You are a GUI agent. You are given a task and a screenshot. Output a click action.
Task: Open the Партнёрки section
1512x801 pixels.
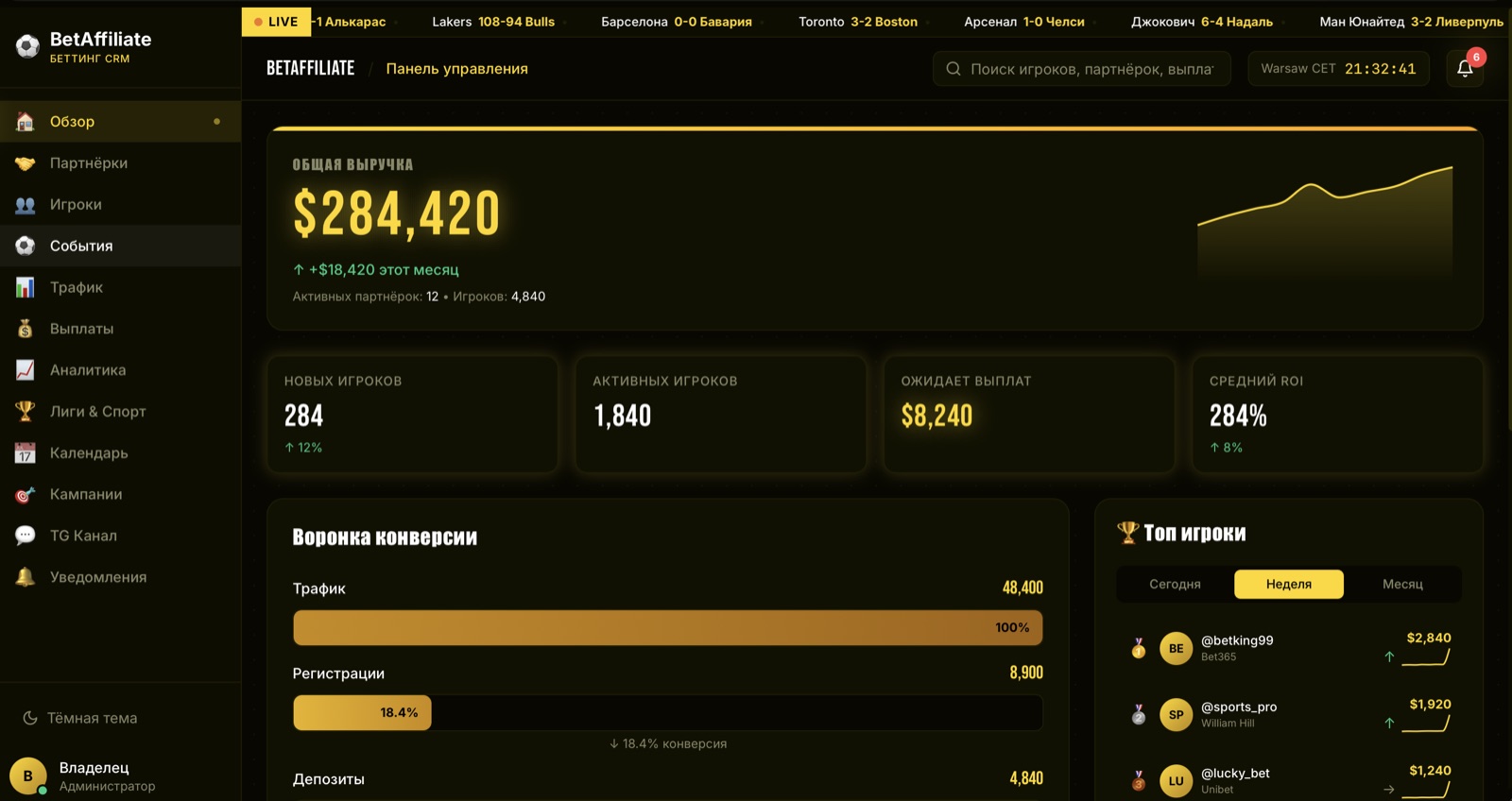[x=120, y=162]
